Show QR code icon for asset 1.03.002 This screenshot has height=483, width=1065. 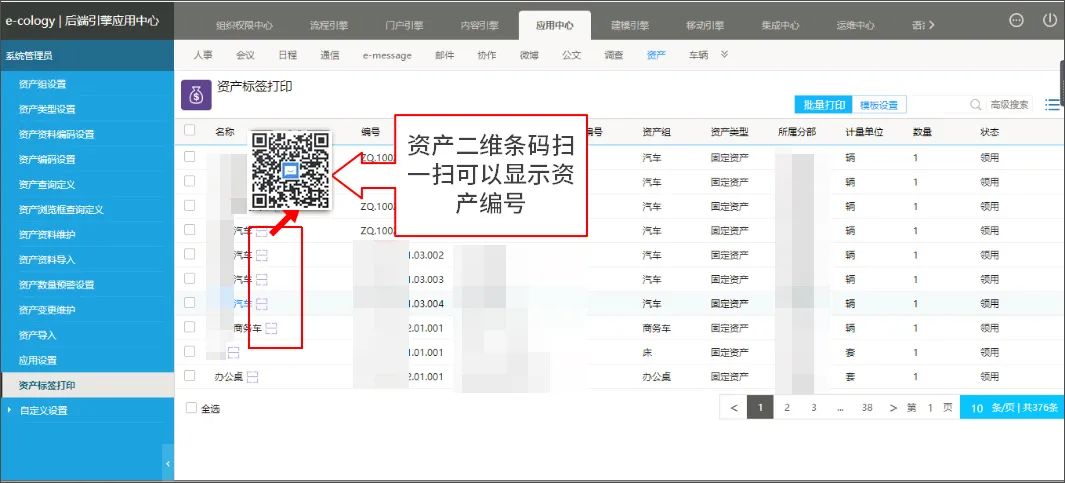click(x=263, y=255)
